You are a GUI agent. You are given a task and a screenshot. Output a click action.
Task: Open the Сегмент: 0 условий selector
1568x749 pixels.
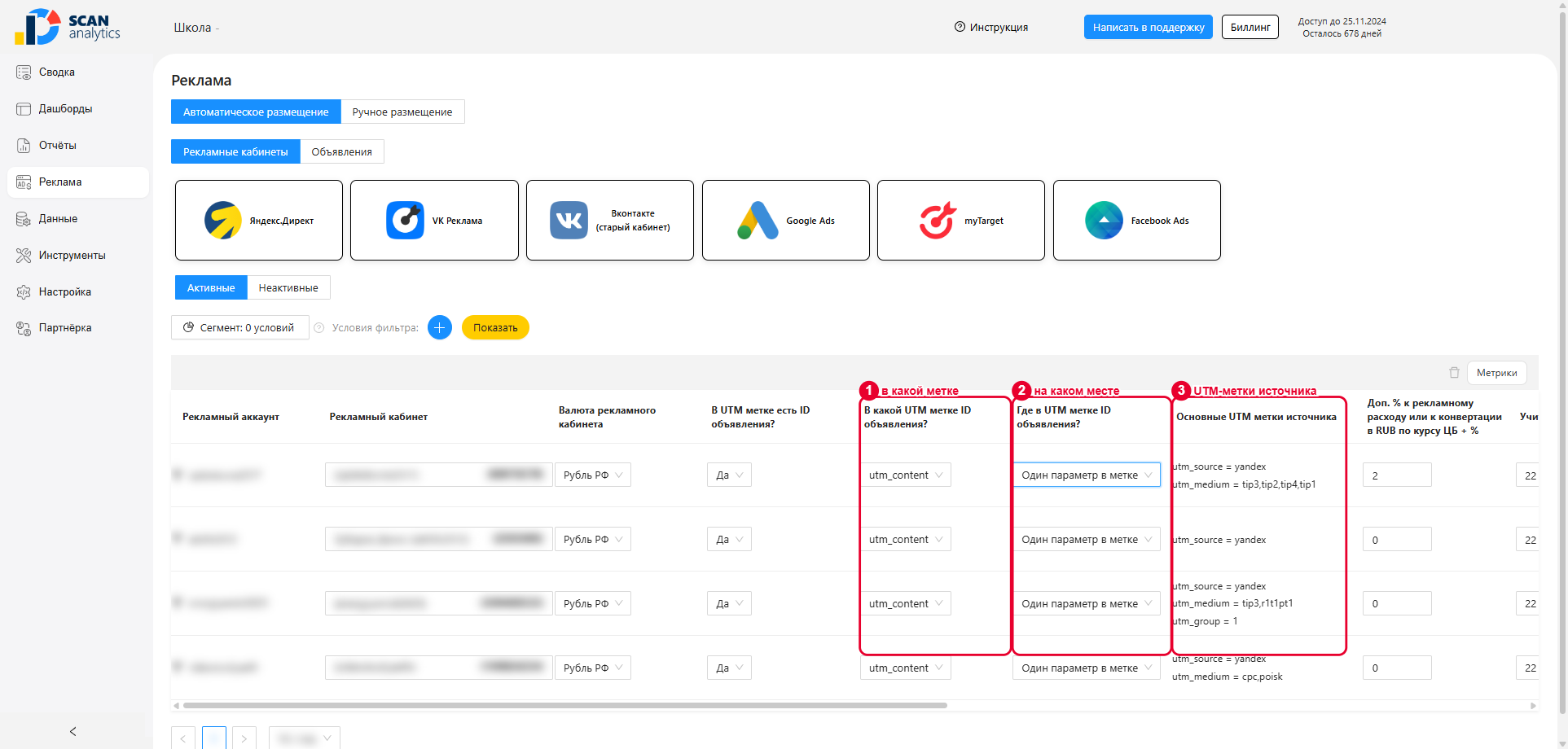[x=240, y=327]
